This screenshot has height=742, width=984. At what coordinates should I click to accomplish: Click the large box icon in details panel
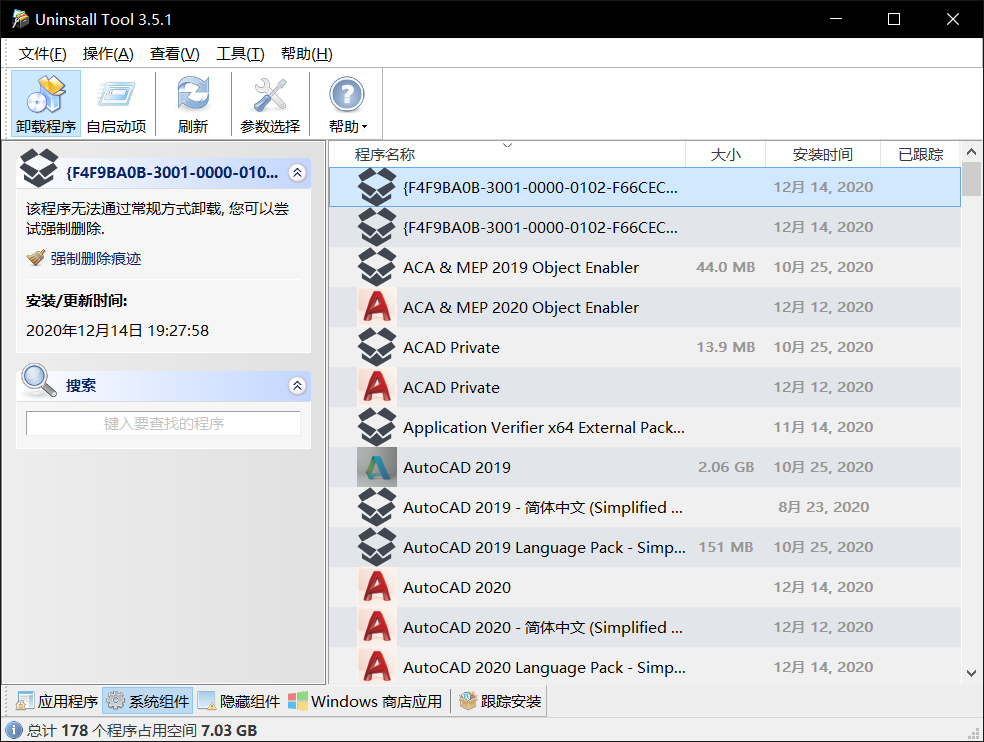click(x=39, y=168)
